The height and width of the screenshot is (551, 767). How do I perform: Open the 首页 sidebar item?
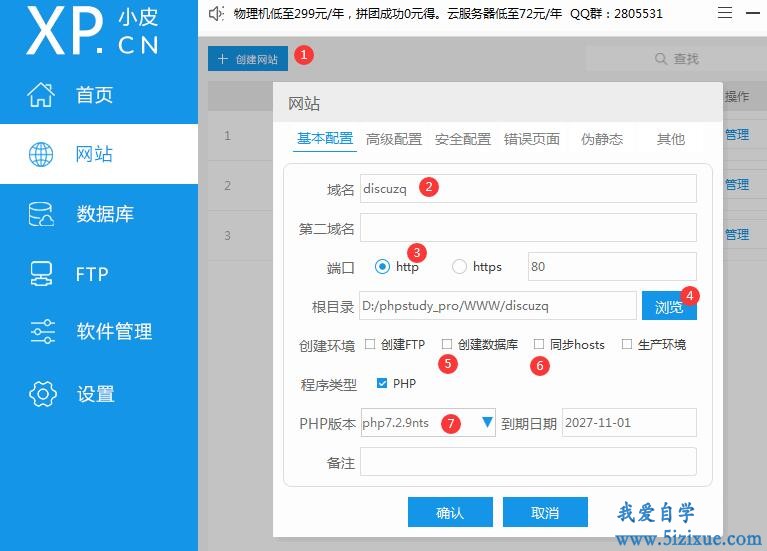coord(99,94)
